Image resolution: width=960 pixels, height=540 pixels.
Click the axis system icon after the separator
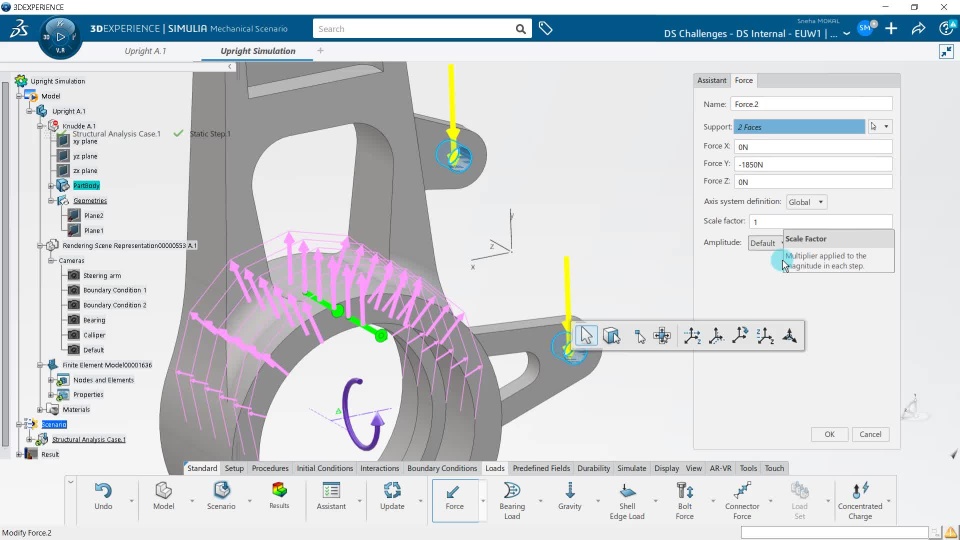pos(692,336)
